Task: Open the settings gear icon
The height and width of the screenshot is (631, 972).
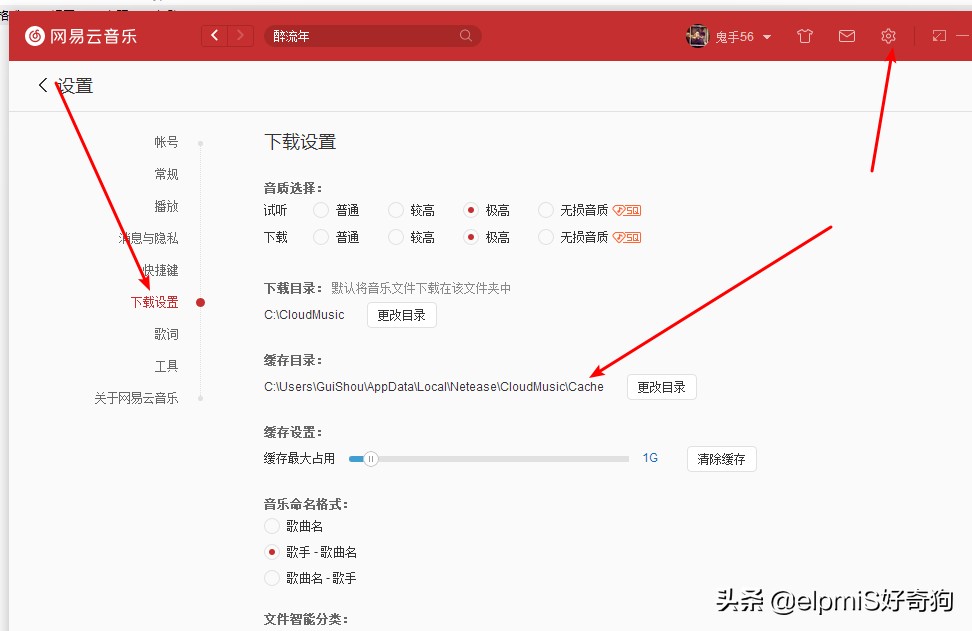Action: [x=888, y=35]
